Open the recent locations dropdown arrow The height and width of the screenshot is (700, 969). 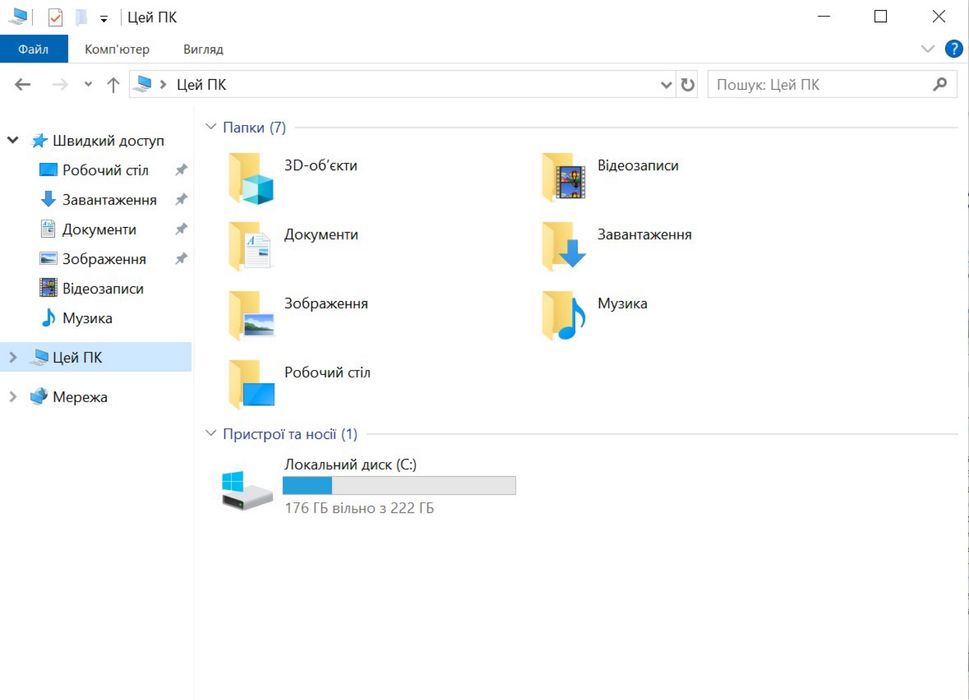(x=88, y=85)
